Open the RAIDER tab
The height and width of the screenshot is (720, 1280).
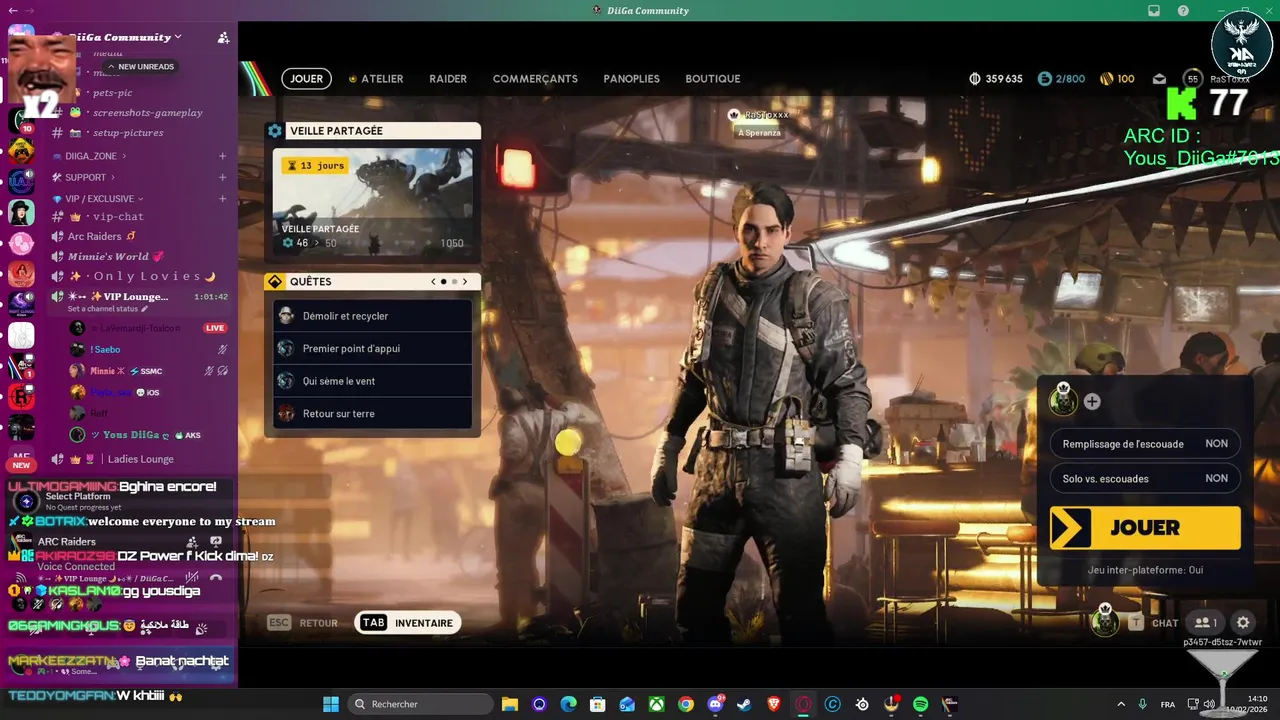[448, 79]
